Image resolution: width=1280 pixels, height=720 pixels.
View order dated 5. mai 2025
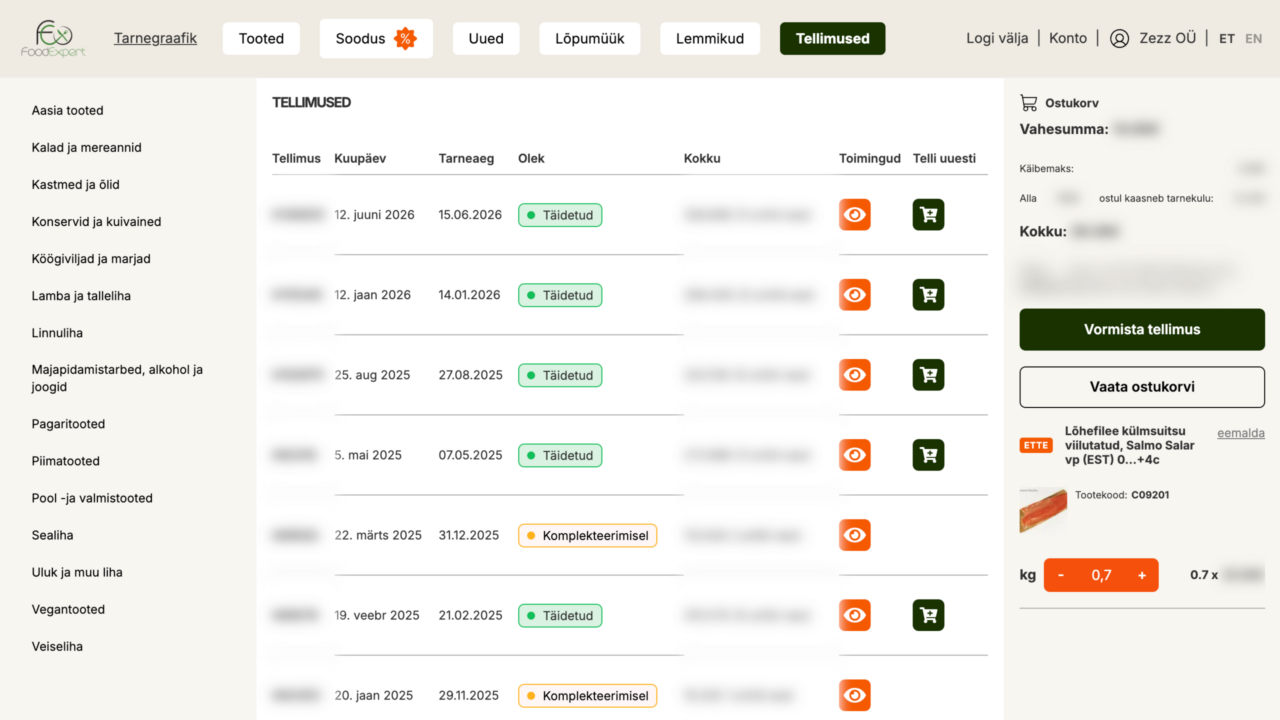854,455
